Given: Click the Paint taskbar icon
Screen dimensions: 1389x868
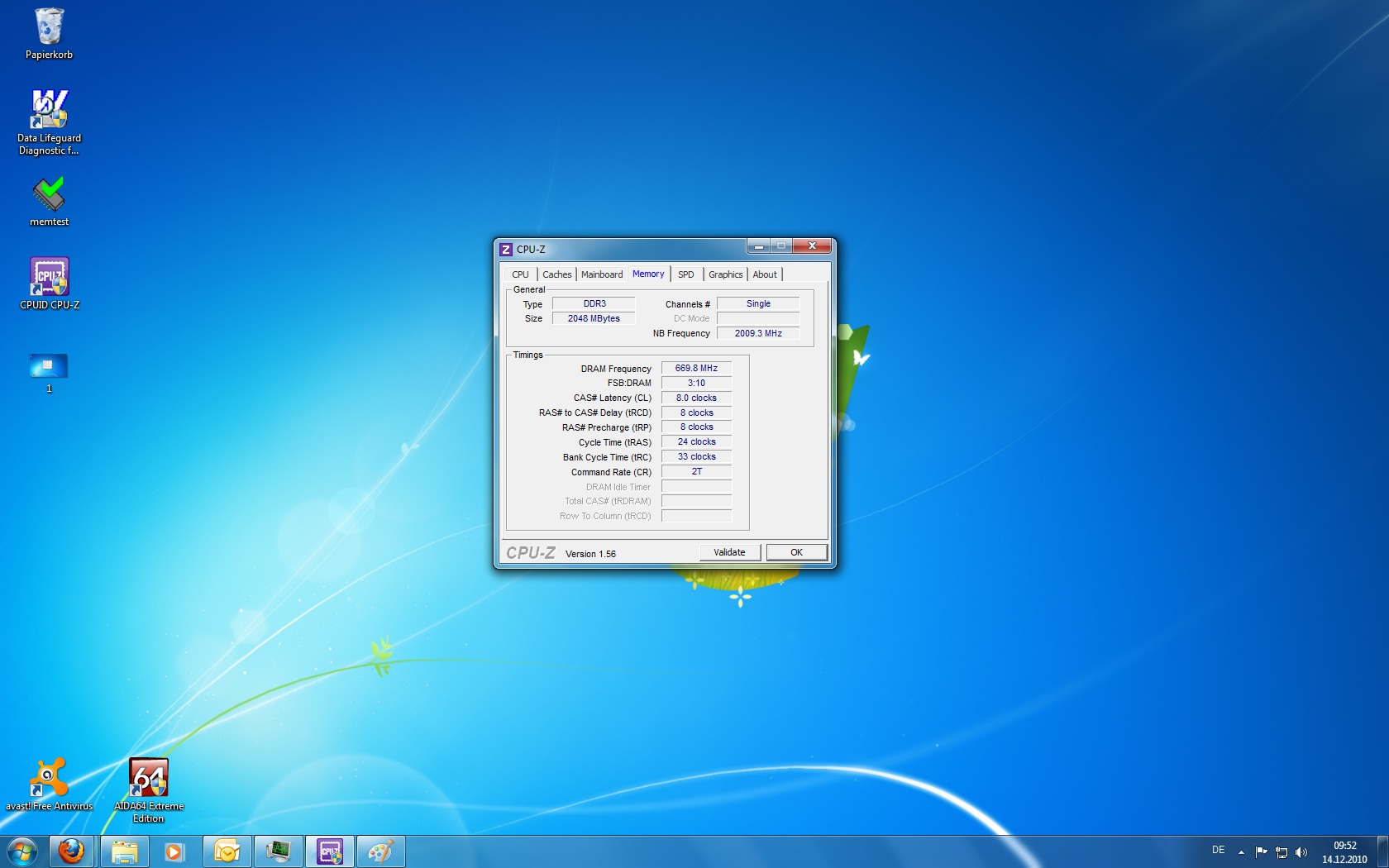Looking at the screenshot, I should [380, 851].
